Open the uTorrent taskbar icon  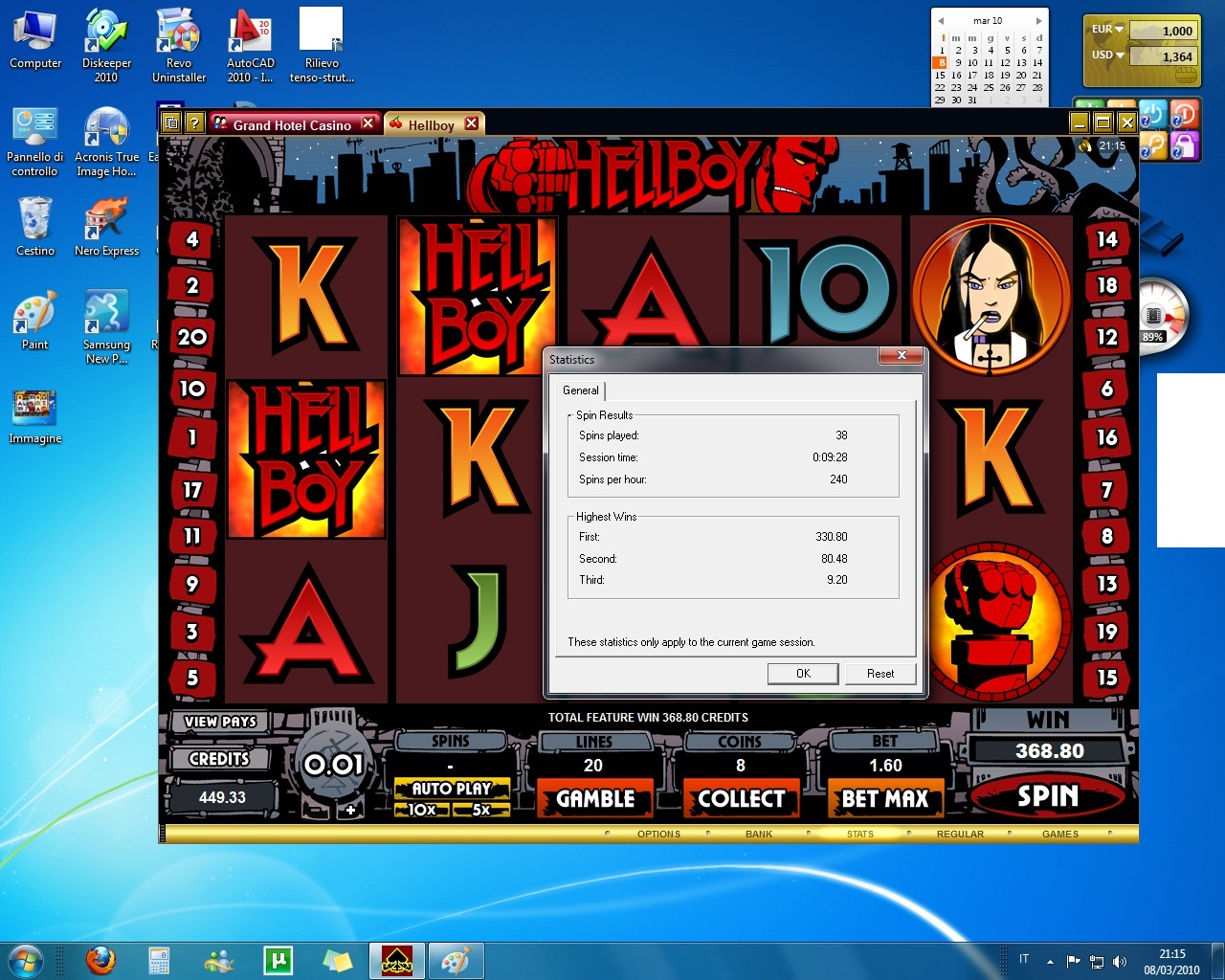coord(278,960)
